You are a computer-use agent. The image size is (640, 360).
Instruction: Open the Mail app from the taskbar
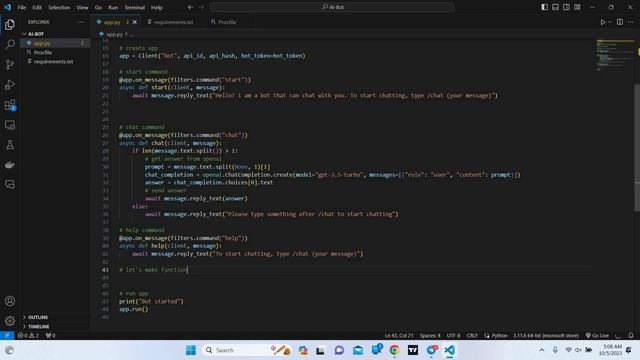pos(358,350)
